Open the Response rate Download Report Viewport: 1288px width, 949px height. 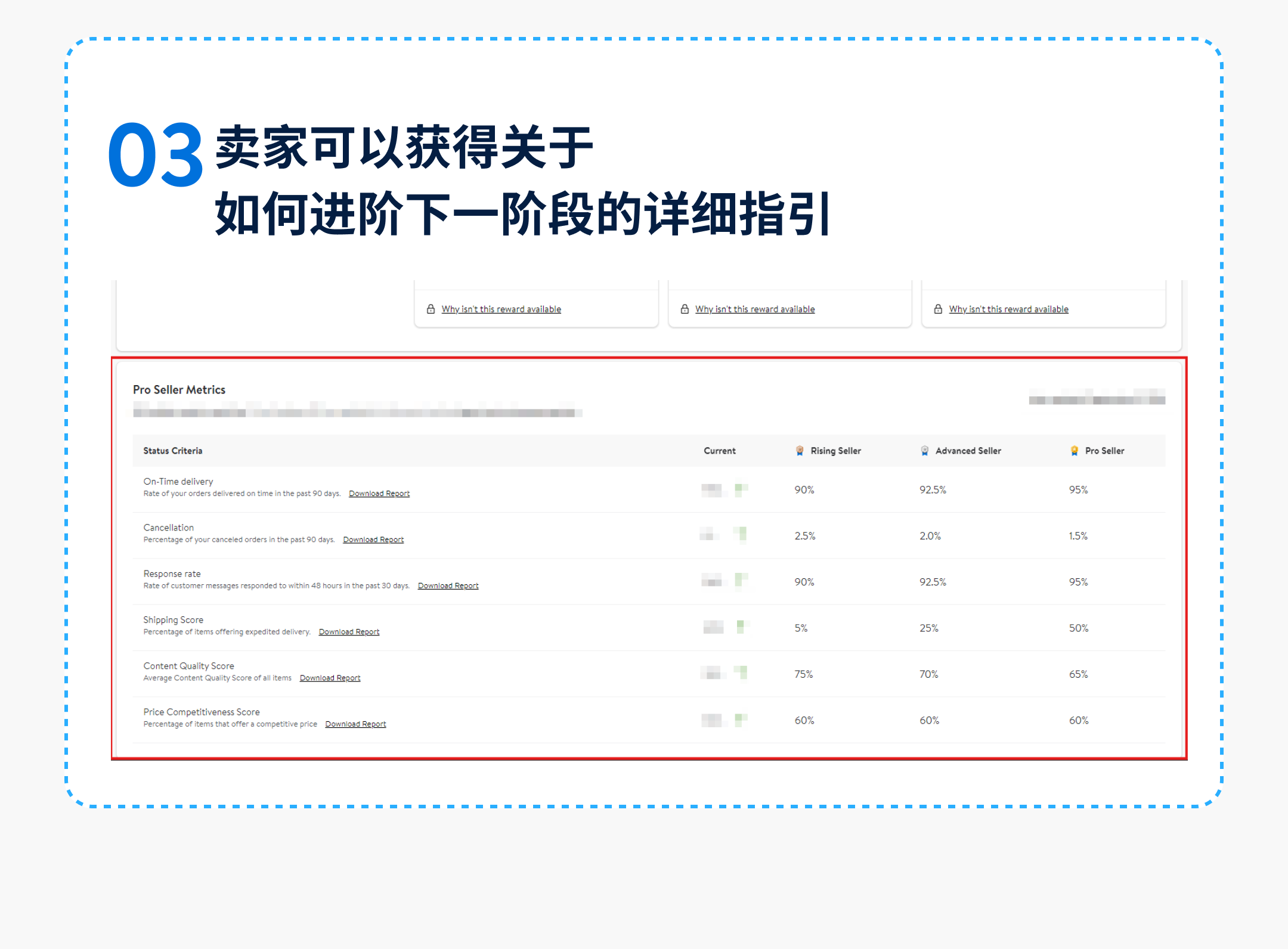pos(448,585)
